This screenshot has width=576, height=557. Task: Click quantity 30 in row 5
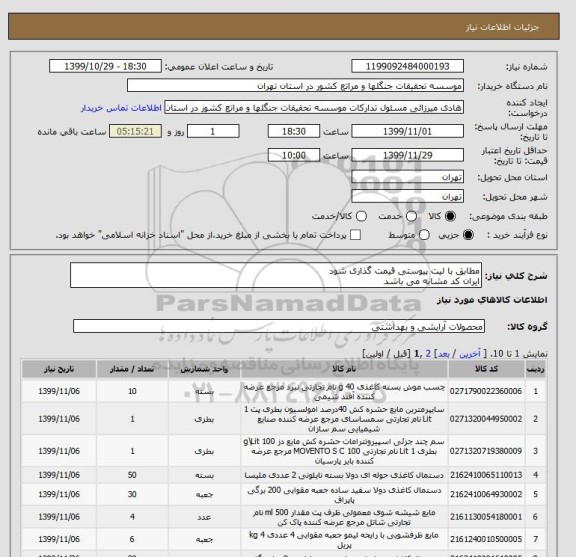(132, 494)
